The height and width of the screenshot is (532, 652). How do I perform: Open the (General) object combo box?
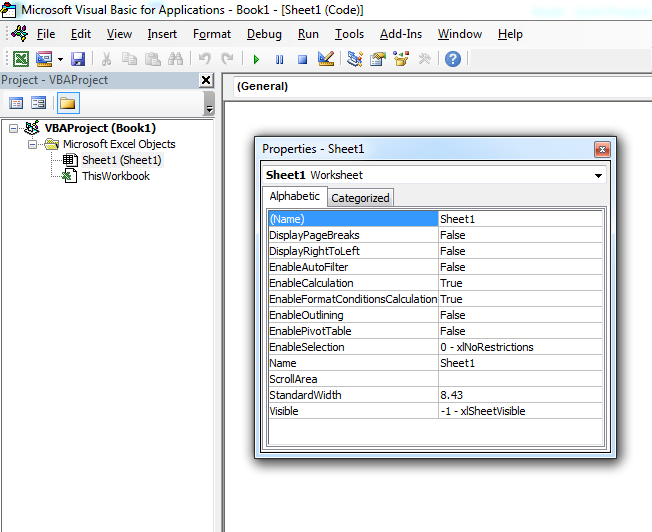pos(442,87)
